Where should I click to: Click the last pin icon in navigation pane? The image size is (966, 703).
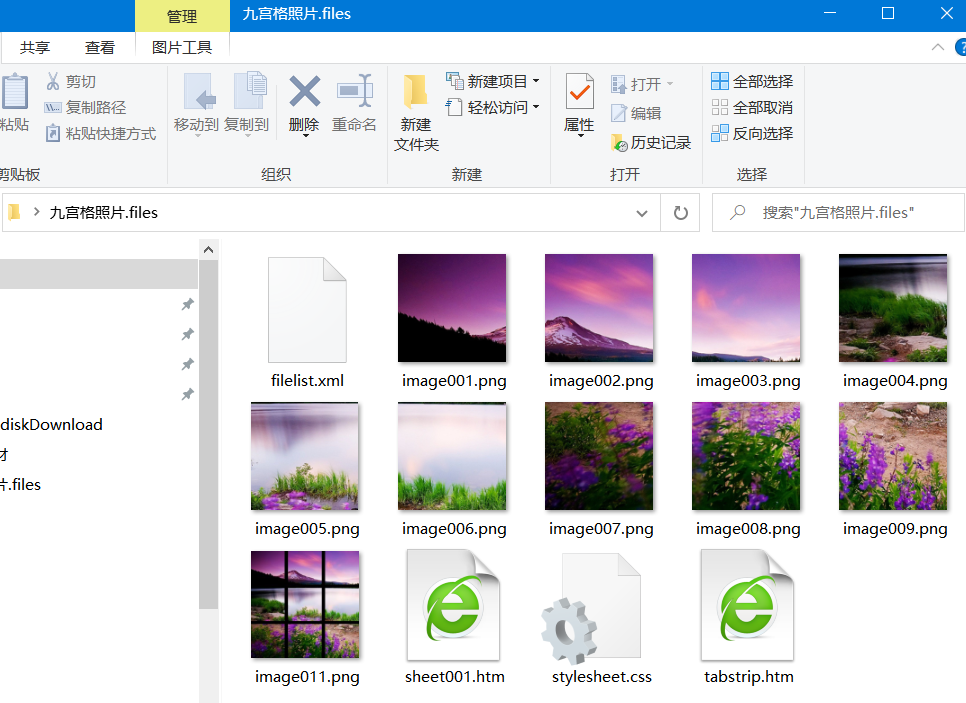tap(188, 394)
